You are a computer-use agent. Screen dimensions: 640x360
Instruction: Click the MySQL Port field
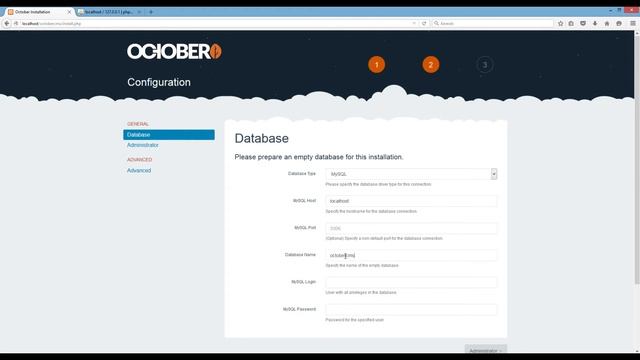pyautogui.click(x=411, y=228)
